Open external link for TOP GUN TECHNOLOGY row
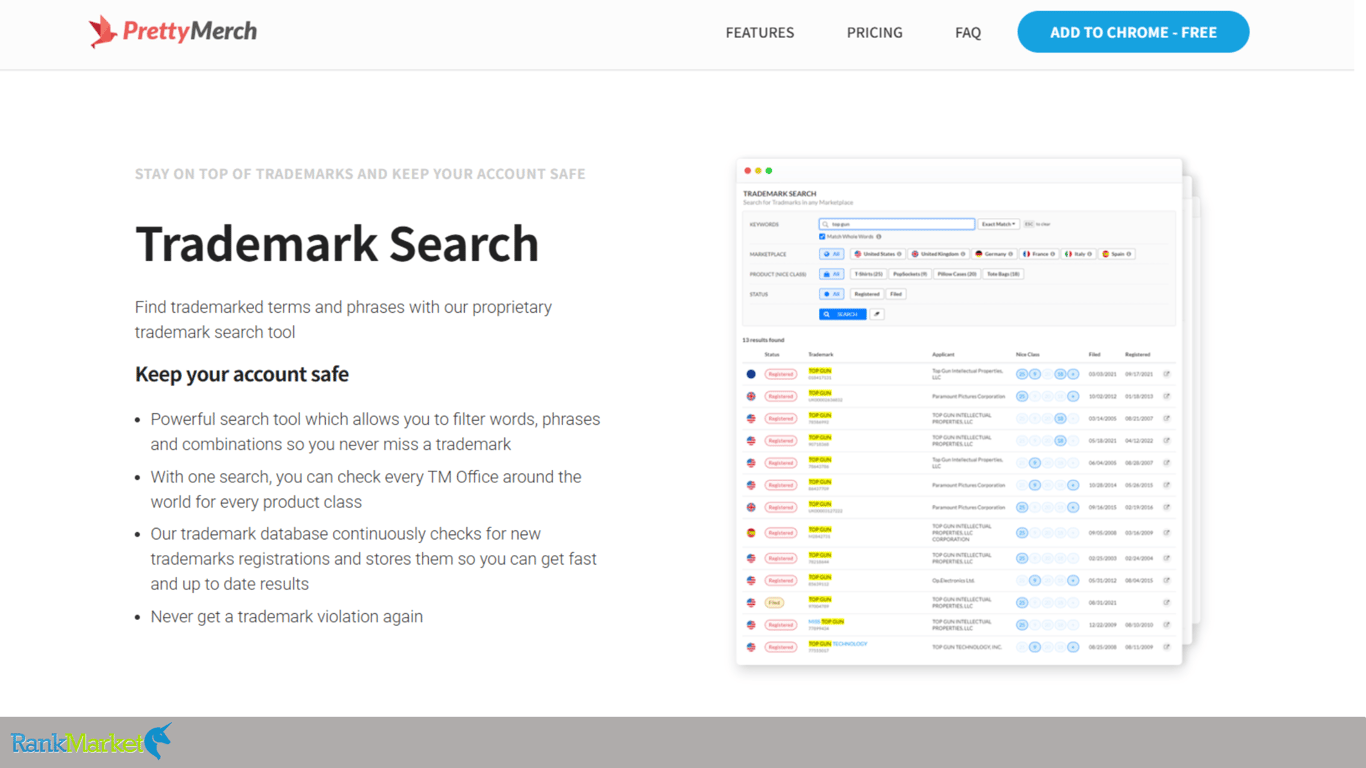Viewport: 1366px width, 768px height. [x=1166, y=647]
